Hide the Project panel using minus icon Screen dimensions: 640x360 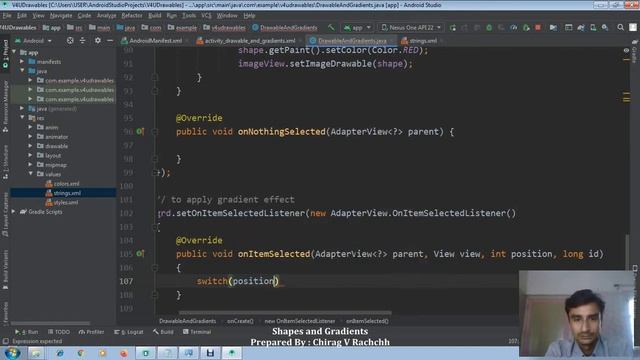tap(110, 41)
